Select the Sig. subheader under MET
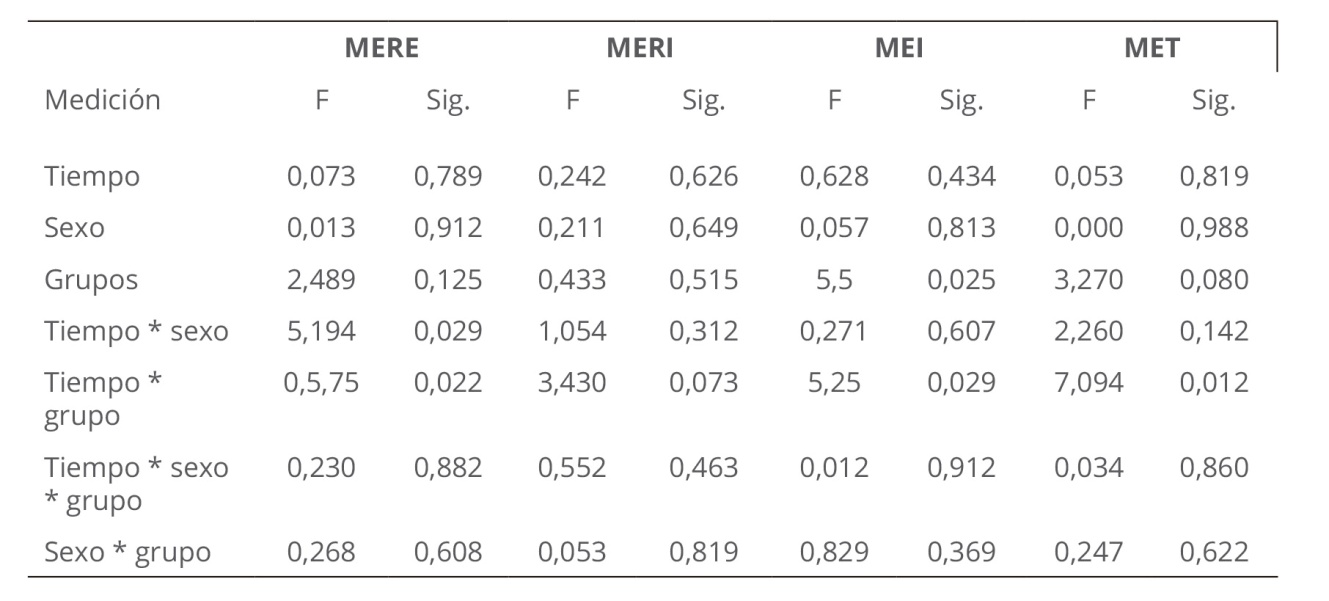The height and width of the screenshot is (601, 1329). [1213, 100]
